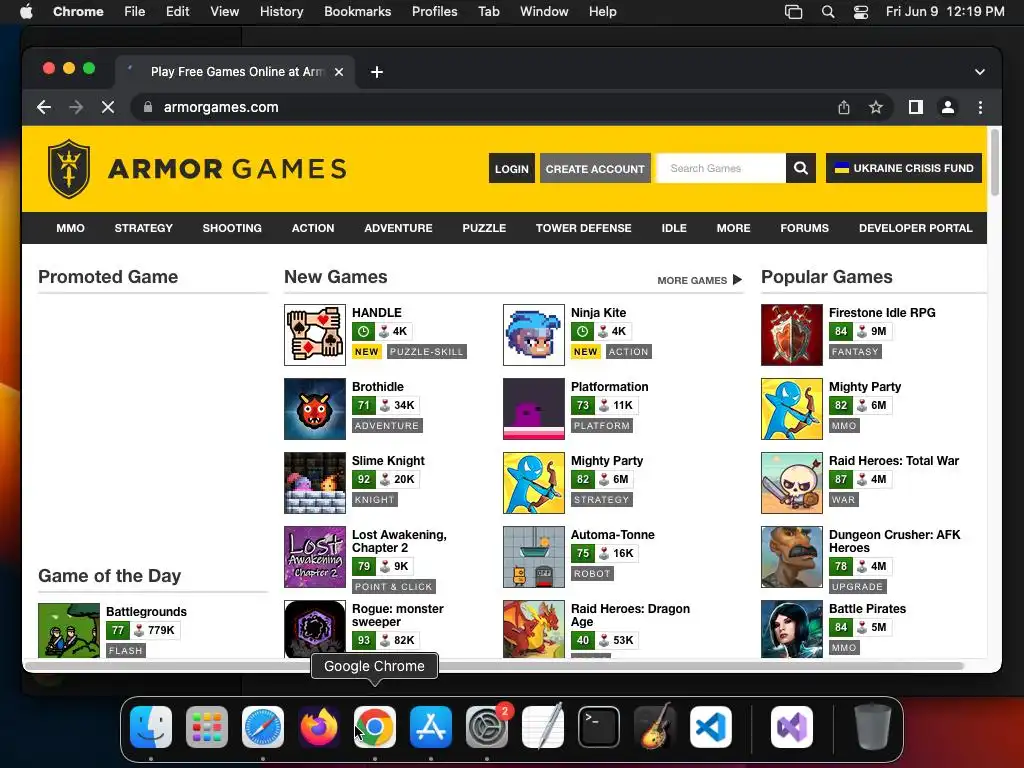The width and height of the screenshot is (1024, 768).
Task: Launch Firefox from the Dock
Action: tap(319, 727)
